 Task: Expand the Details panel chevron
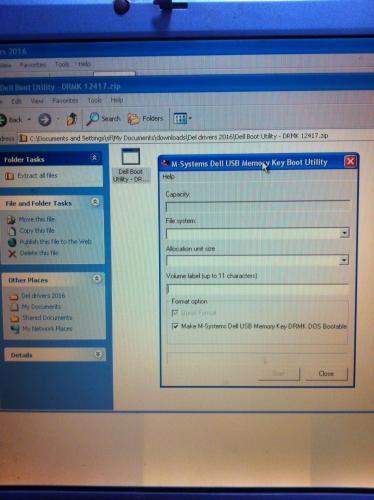[x=98, y=354]
